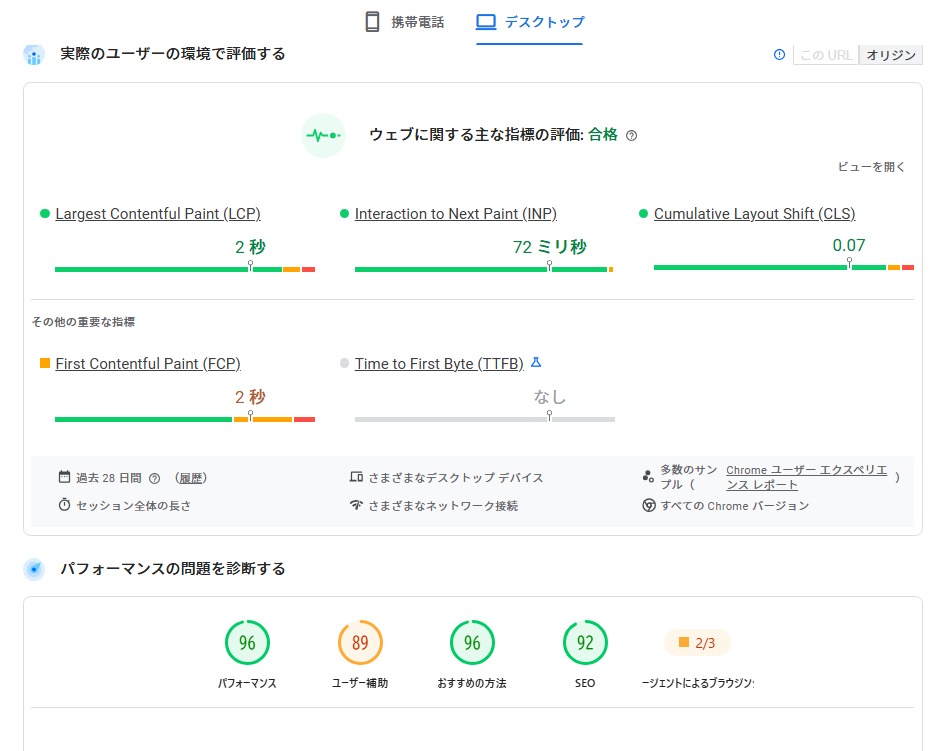The width and height of the screenshot is (942, 751).
Task: Click the LCP distribution bar
Action: coord(185,269)
